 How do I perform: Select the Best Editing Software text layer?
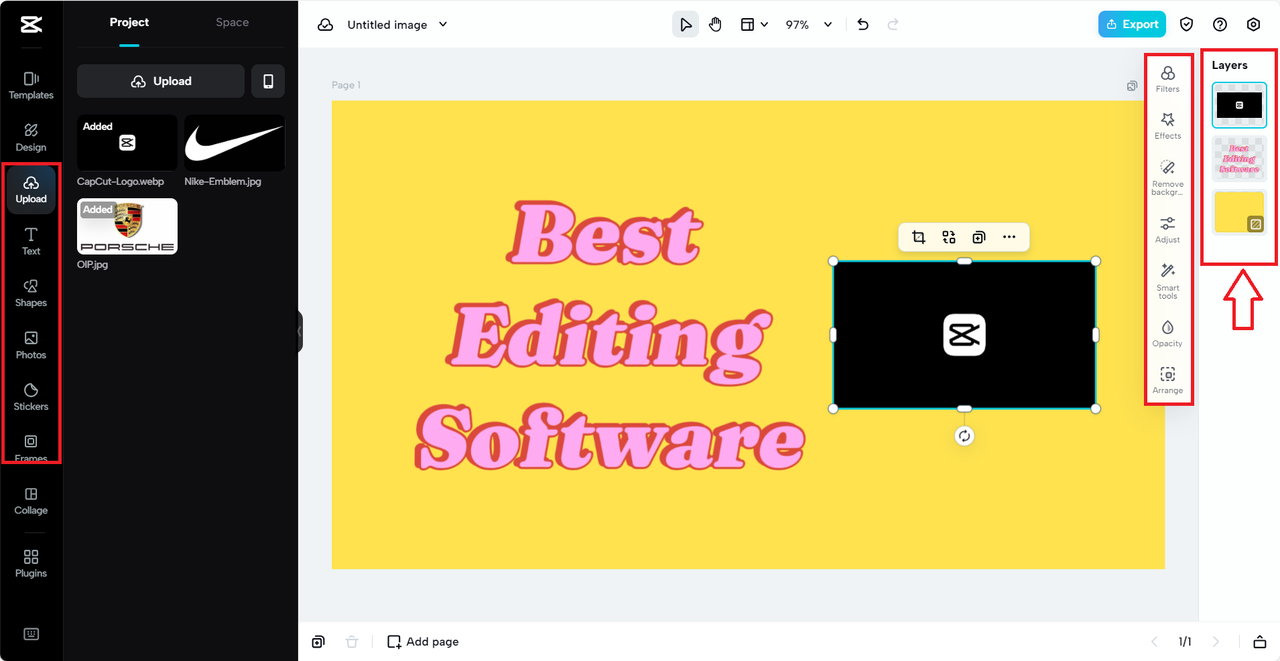coord(1239,159)
